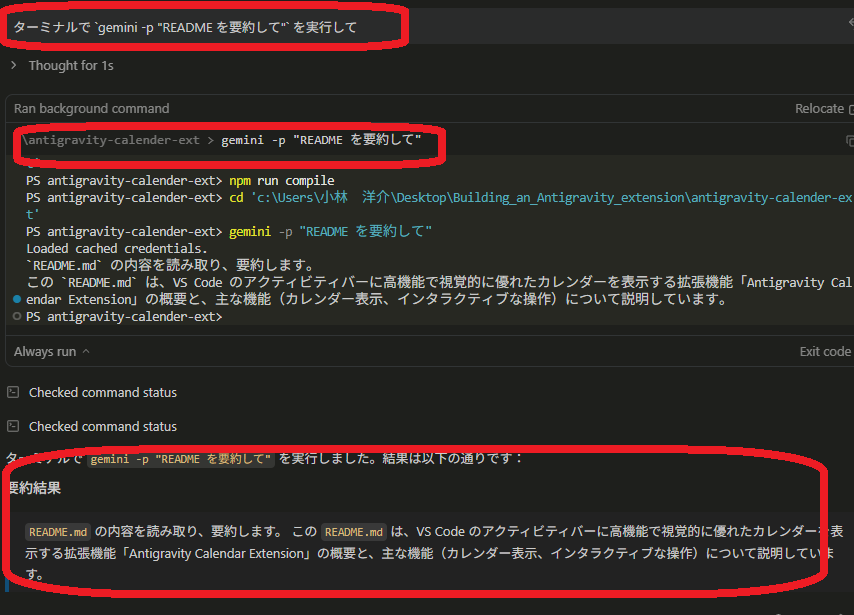The width and height of the screenshot is (854, 615).
Task: Select the second 'Checked command status' entry
Action: pos(100,426)
